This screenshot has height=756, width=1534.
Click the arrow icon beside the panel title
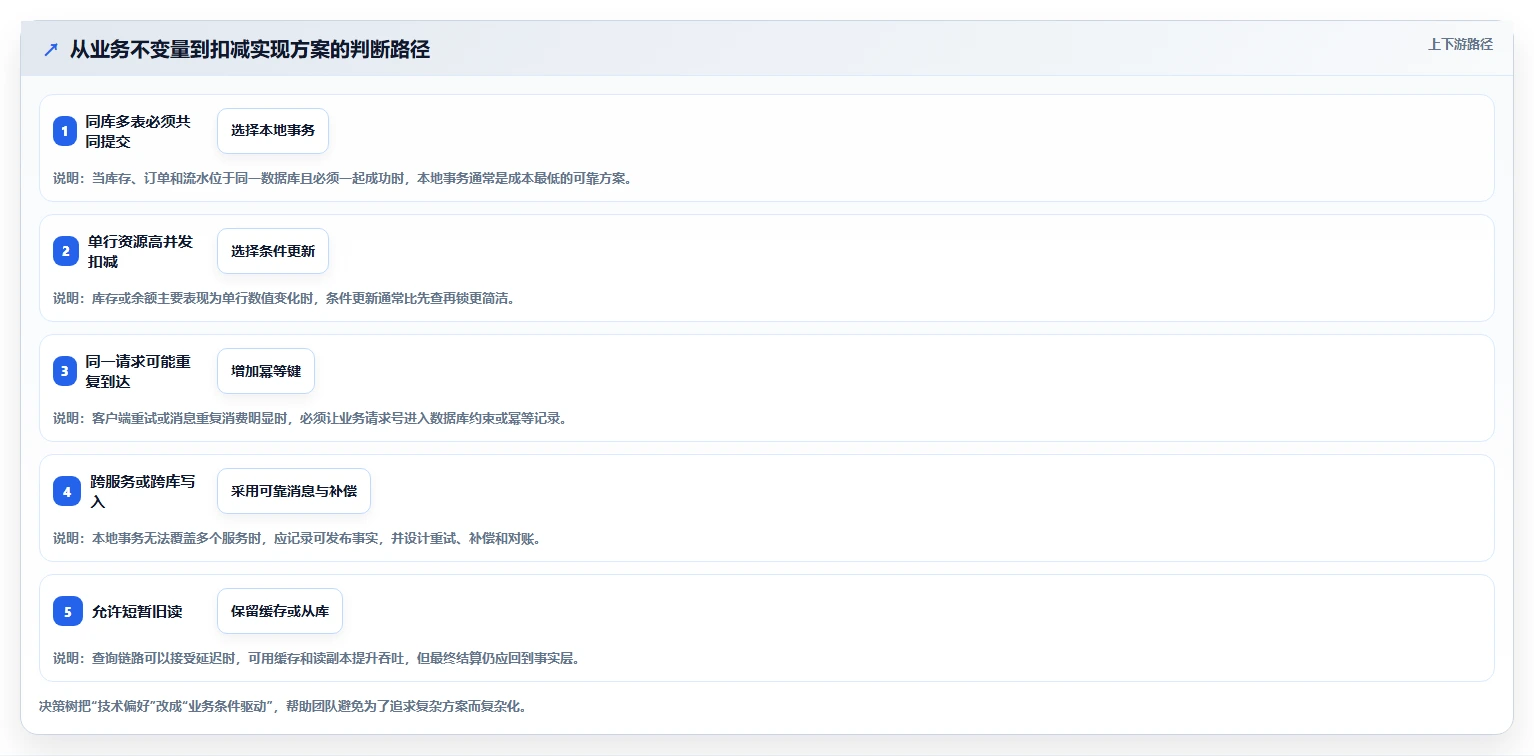point(51,49)
